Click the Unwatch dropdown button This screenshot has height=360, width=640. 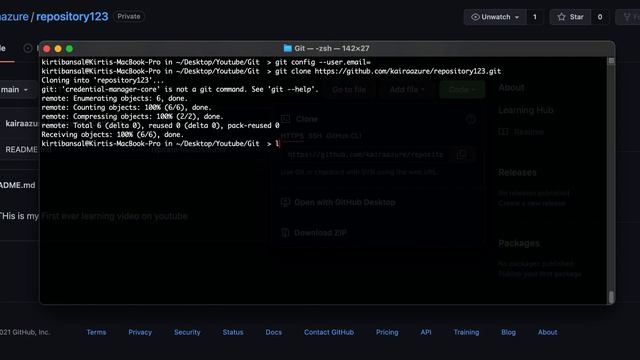495,17
